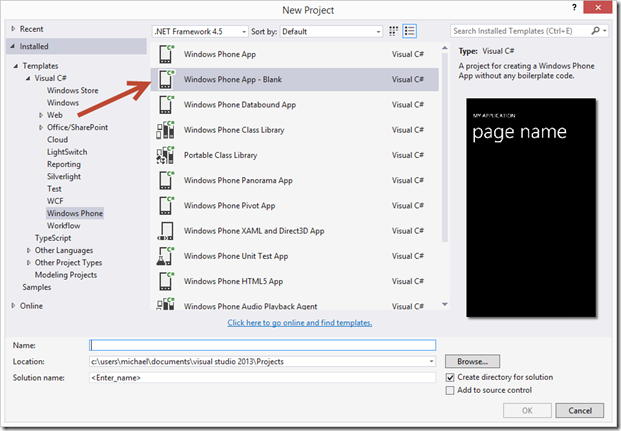Click the Browse... button
The image size is (621, 431).
472,361
